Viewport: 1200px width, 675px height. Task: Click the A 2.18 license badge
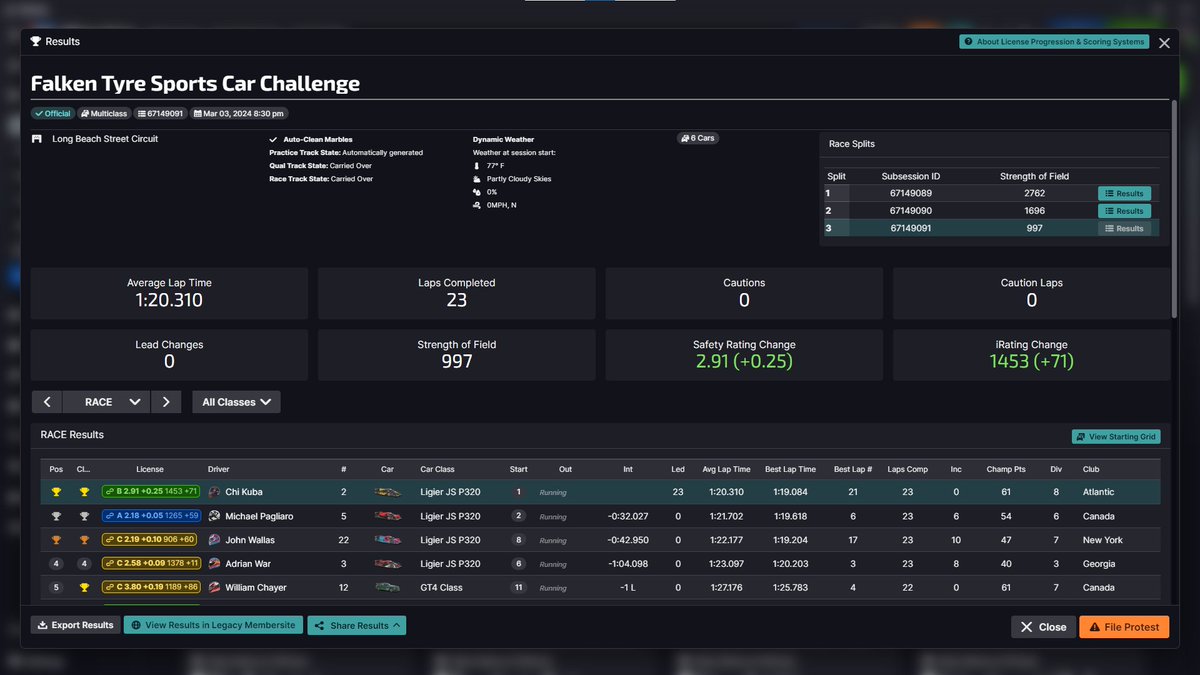point(150,516)
